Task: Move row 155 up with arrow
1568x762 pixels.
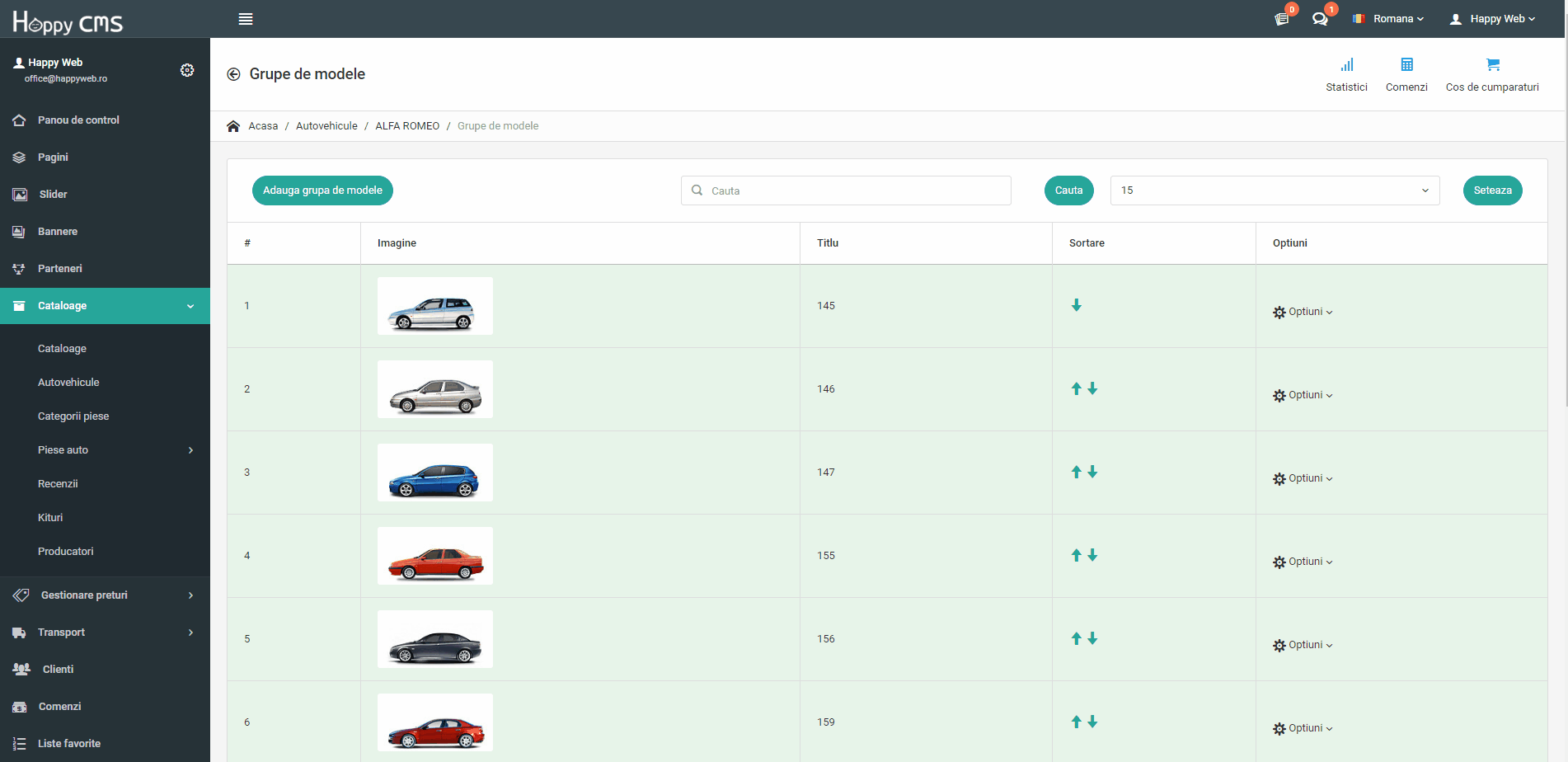Action: tap(1076, 555)
